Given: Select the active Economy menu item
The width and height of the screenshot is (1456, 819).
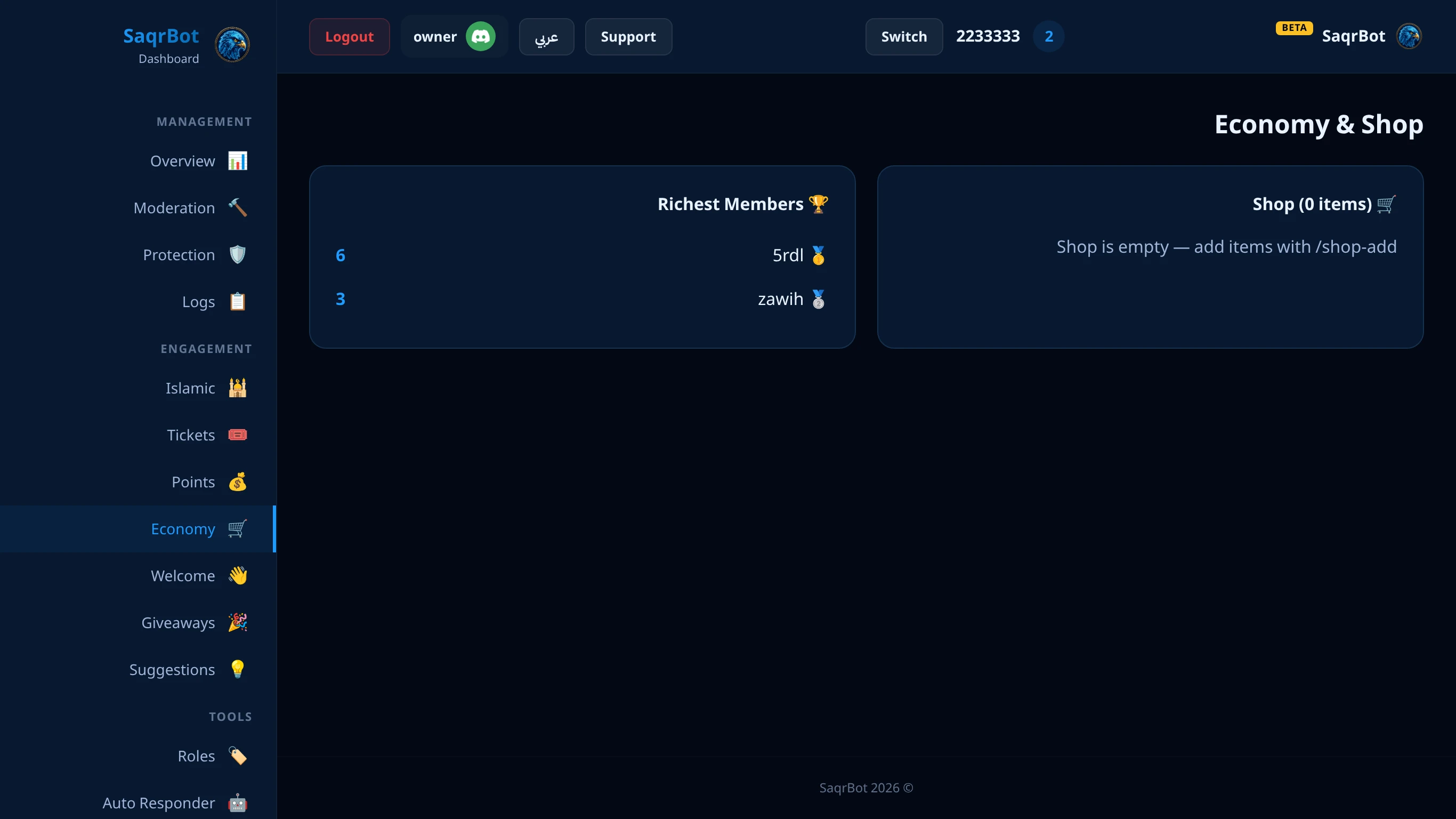Looking at the screenshot, I should coord(138,529).
